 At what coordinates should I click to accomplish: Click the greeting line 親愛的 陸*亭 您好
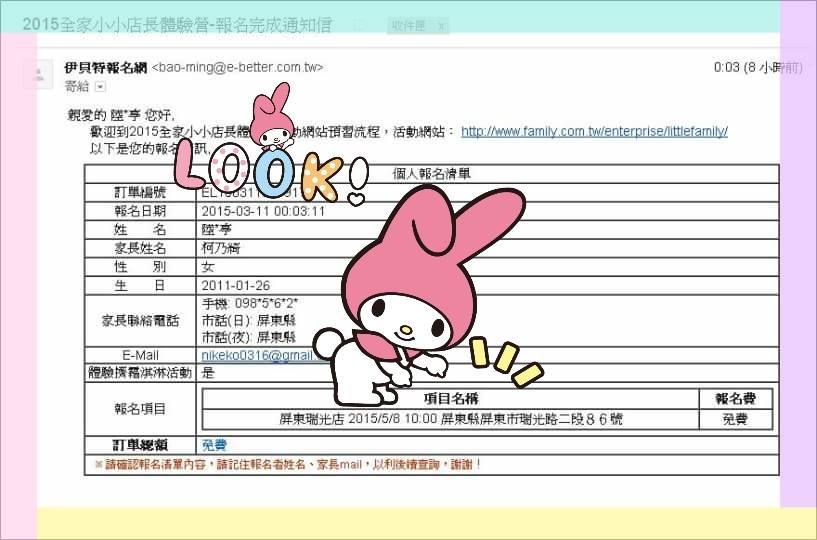point(121,115)
